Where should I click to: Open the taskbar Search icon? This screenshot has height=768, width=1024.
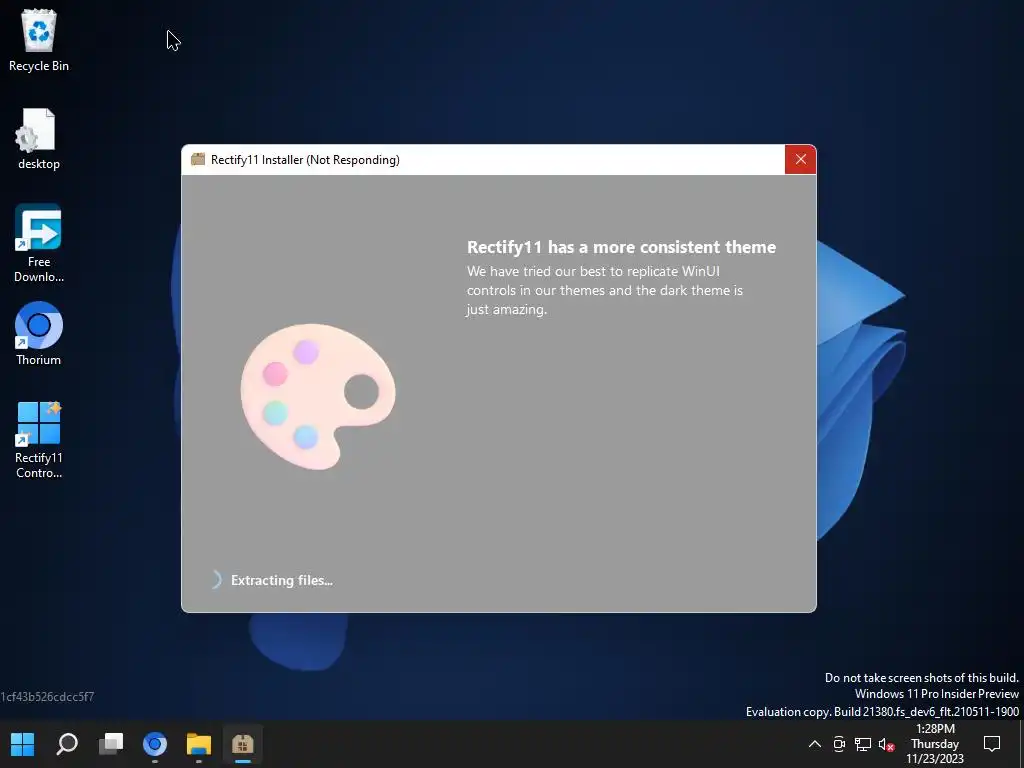point(67,744)
